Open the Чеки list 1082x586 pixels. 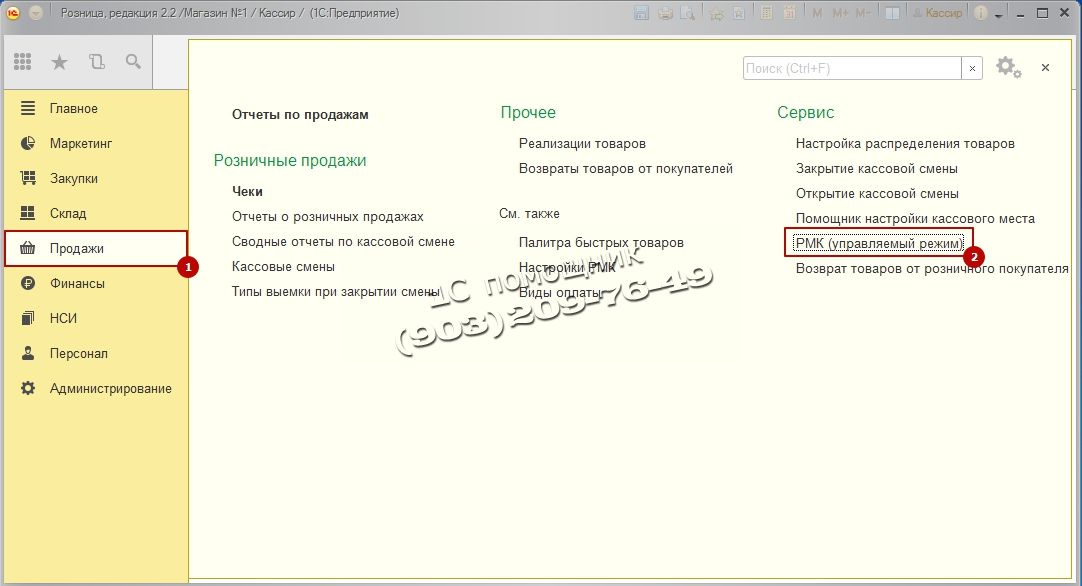[x=247, y=192]
